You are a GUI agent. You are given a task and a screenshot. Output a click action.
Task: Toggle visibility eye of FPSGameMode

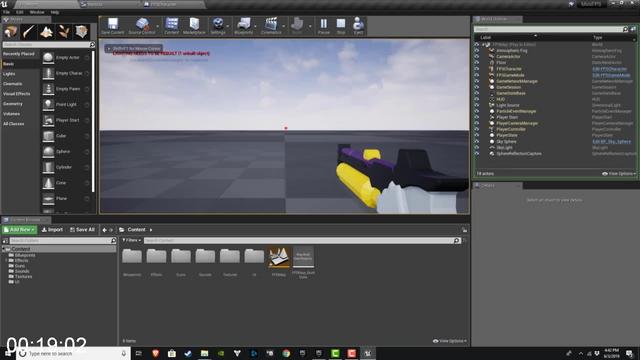[x=477, y=75]
